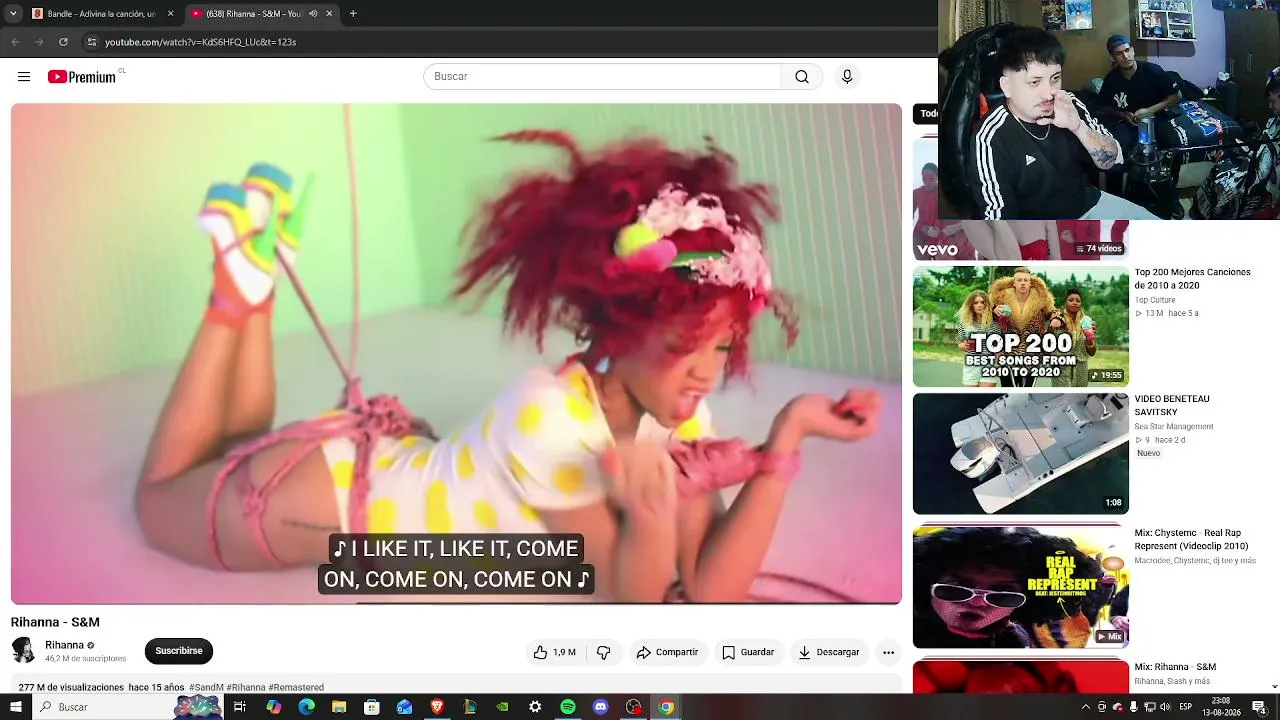
Task: Launch Microsoft Copilot from taskbar
Action: 274,707
